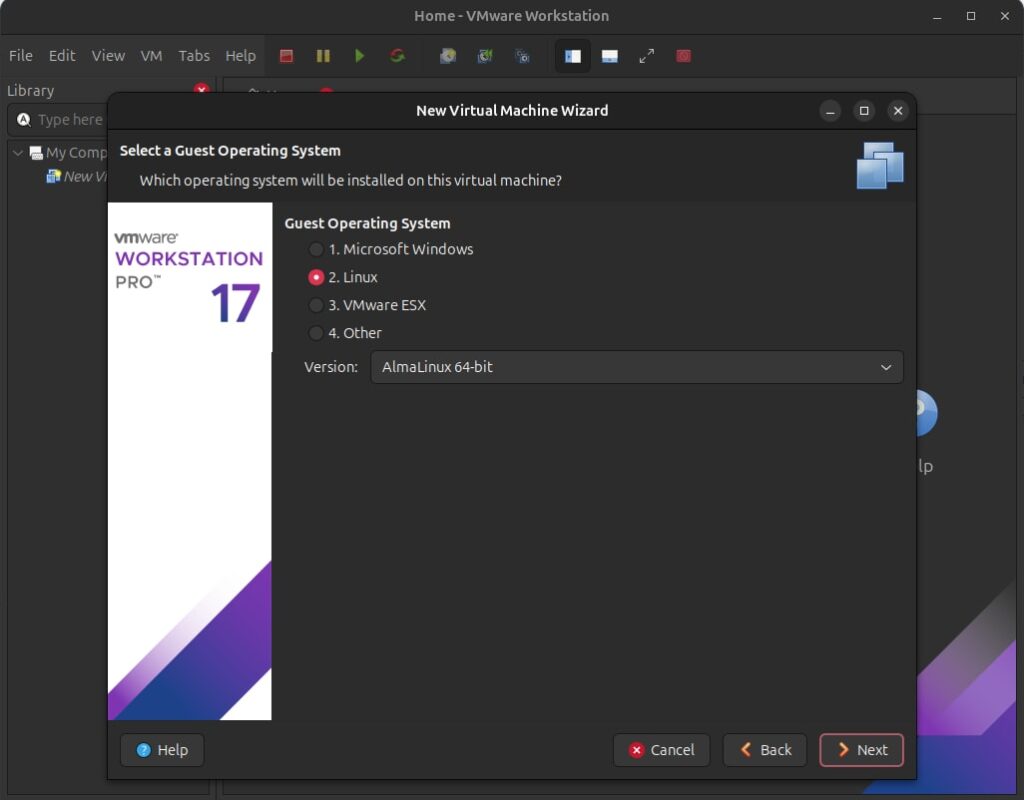Open the Tabs menu

pyautogui.click(x=194, y=56)
